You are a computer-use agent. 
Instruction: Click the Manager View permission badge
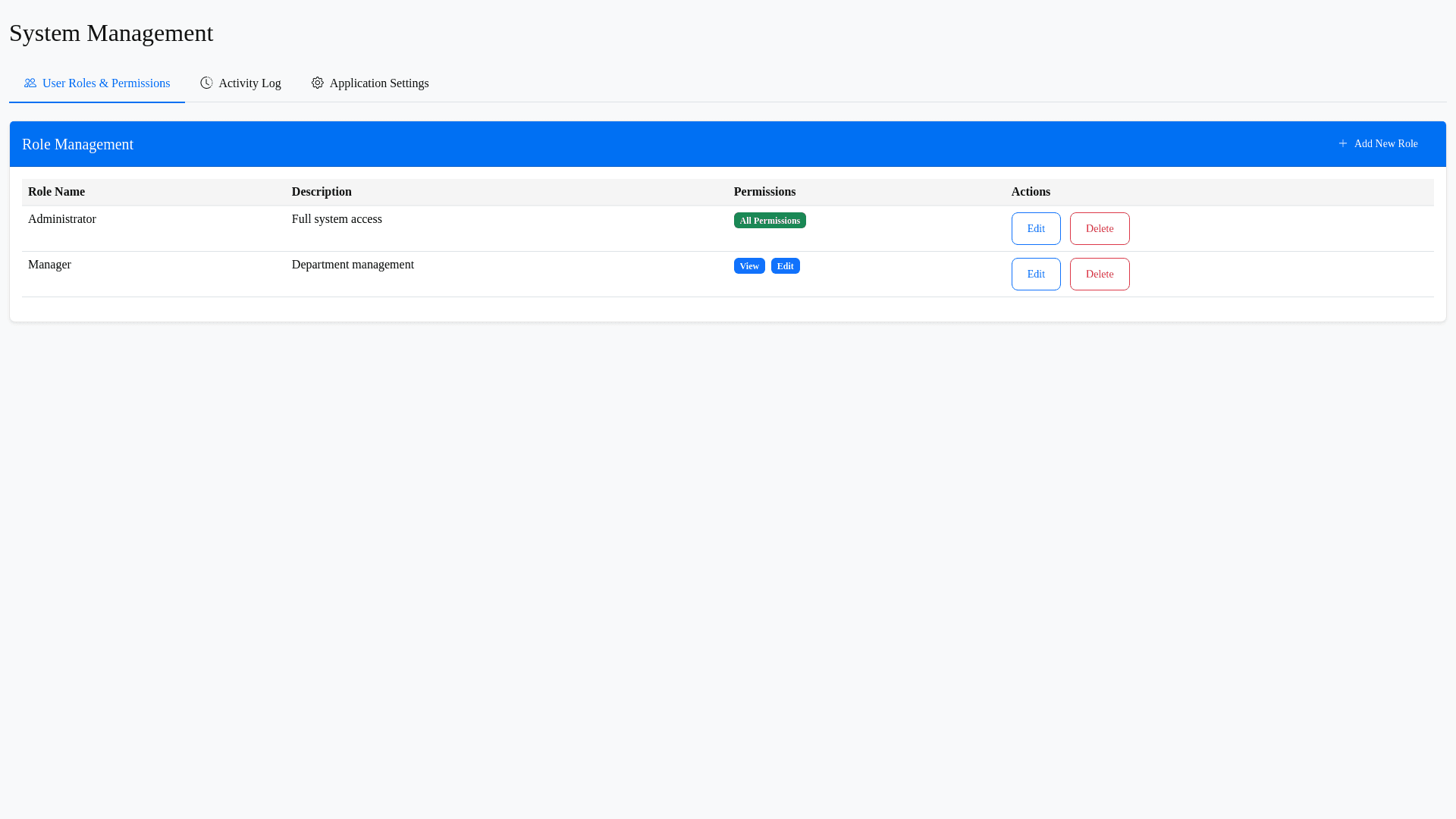[x=749, y=266]
